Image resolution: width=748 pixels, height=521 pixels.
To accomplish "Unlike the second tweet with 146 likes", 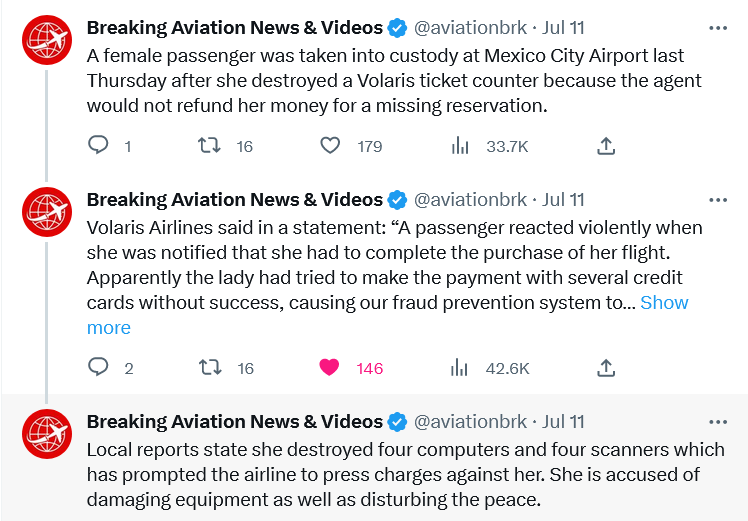I will pos(330,368).
